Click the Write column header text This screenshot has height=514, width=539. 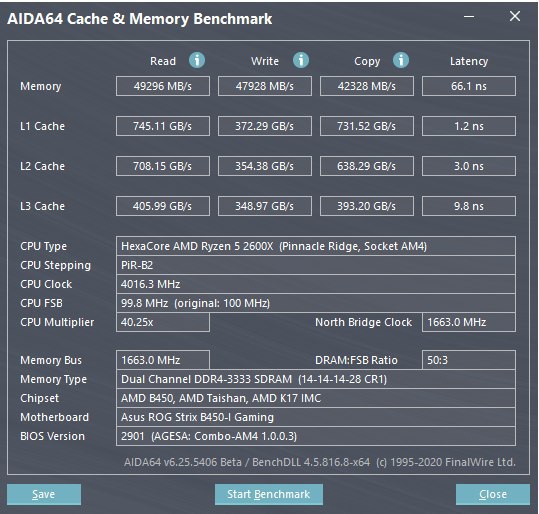[265, 61]
